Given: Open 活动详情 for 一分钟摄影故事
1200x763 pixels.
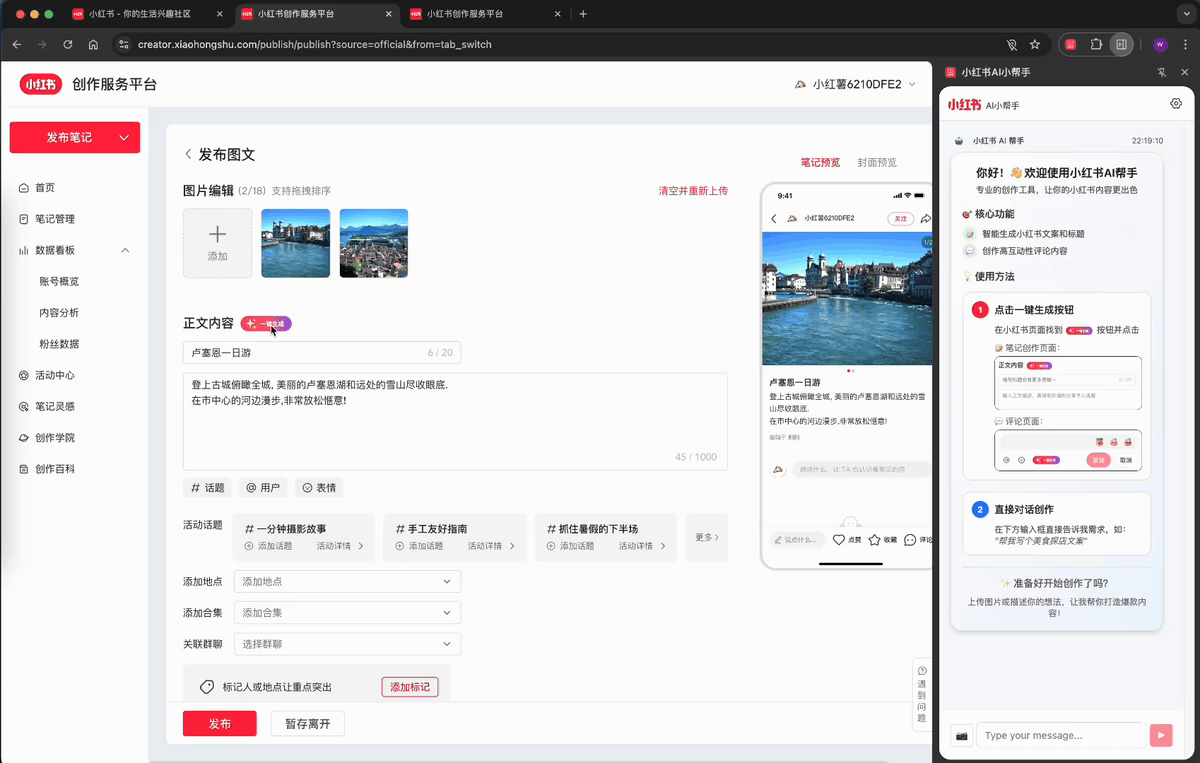Looking at the screenshot, I should pyautogui.click(x=341, y=546).
